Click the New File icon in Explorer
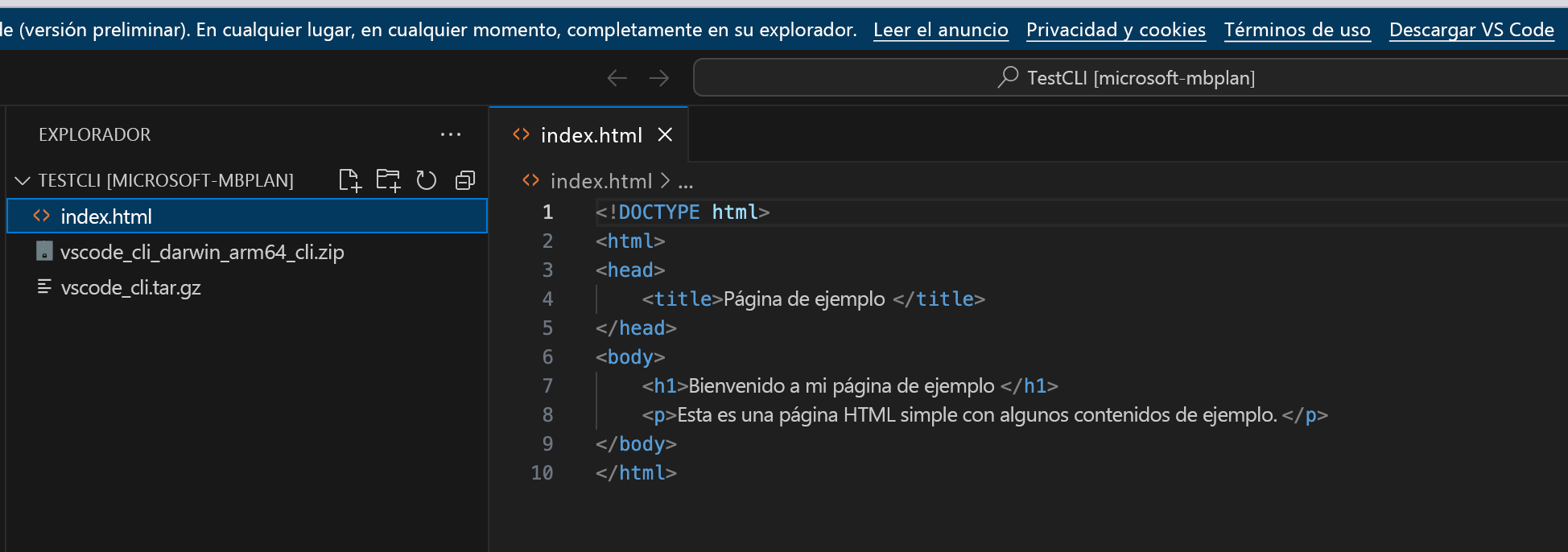 (350, 180)
